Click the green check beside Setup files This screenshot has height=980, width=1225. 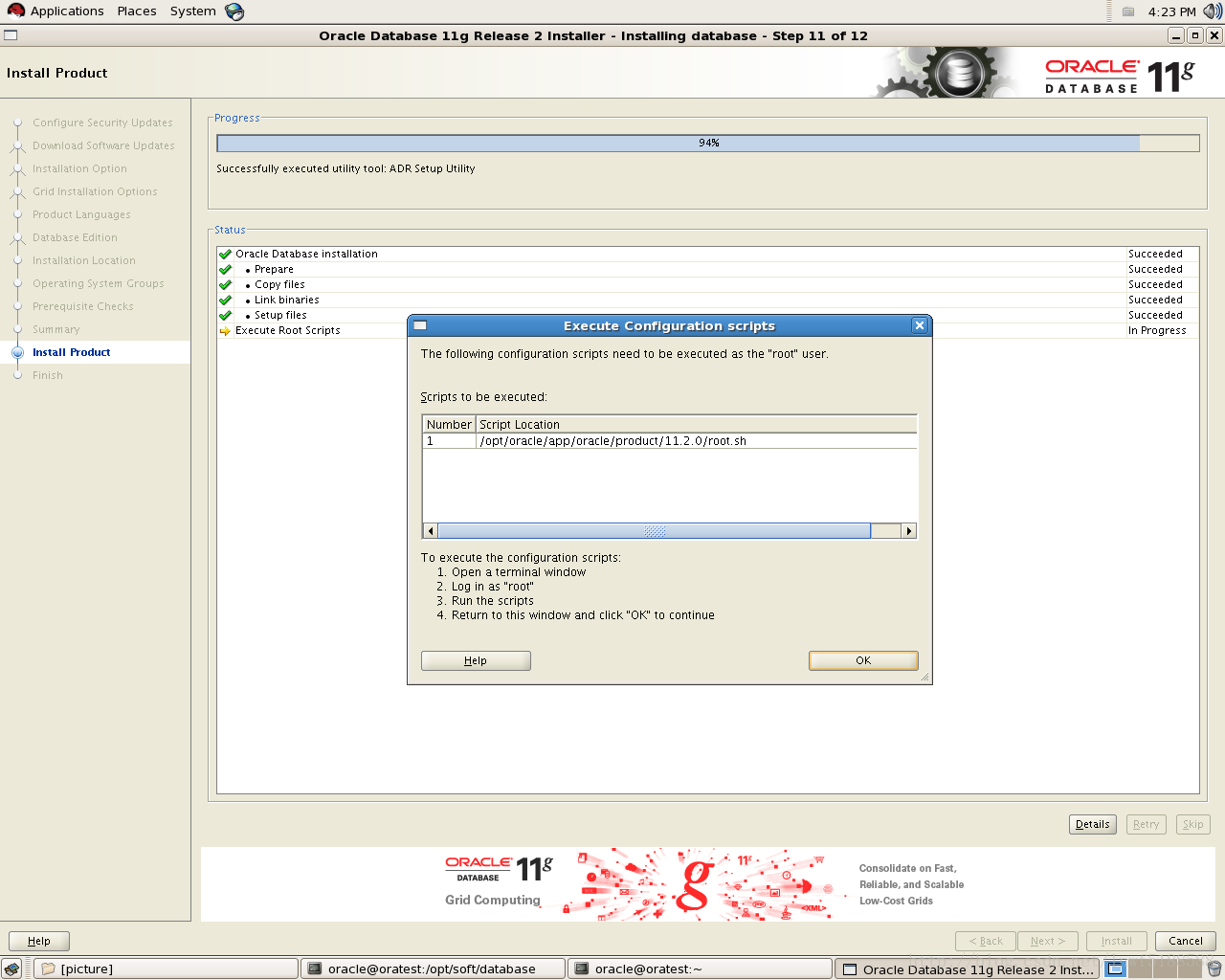point(225,315)
